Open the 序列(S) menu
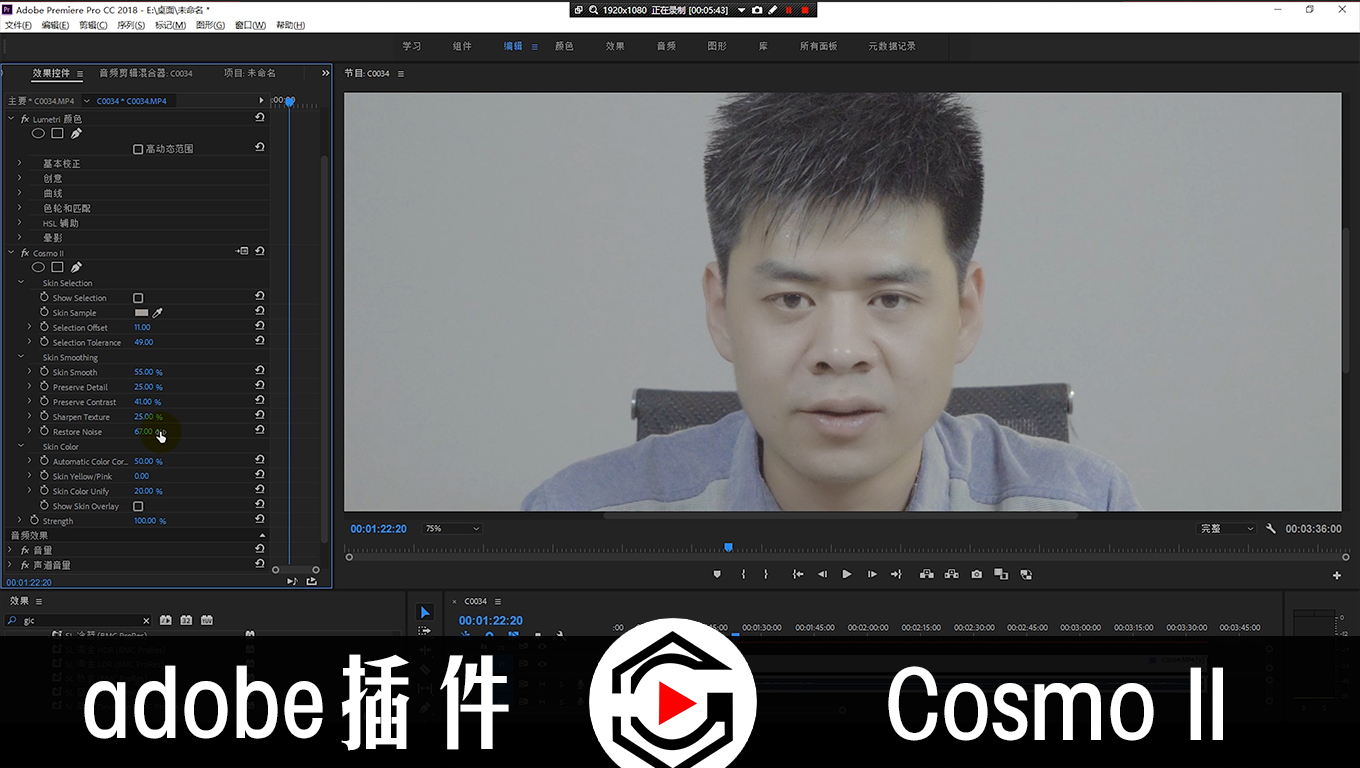The height and width of the screenshot is (768, 1360). 132,25
